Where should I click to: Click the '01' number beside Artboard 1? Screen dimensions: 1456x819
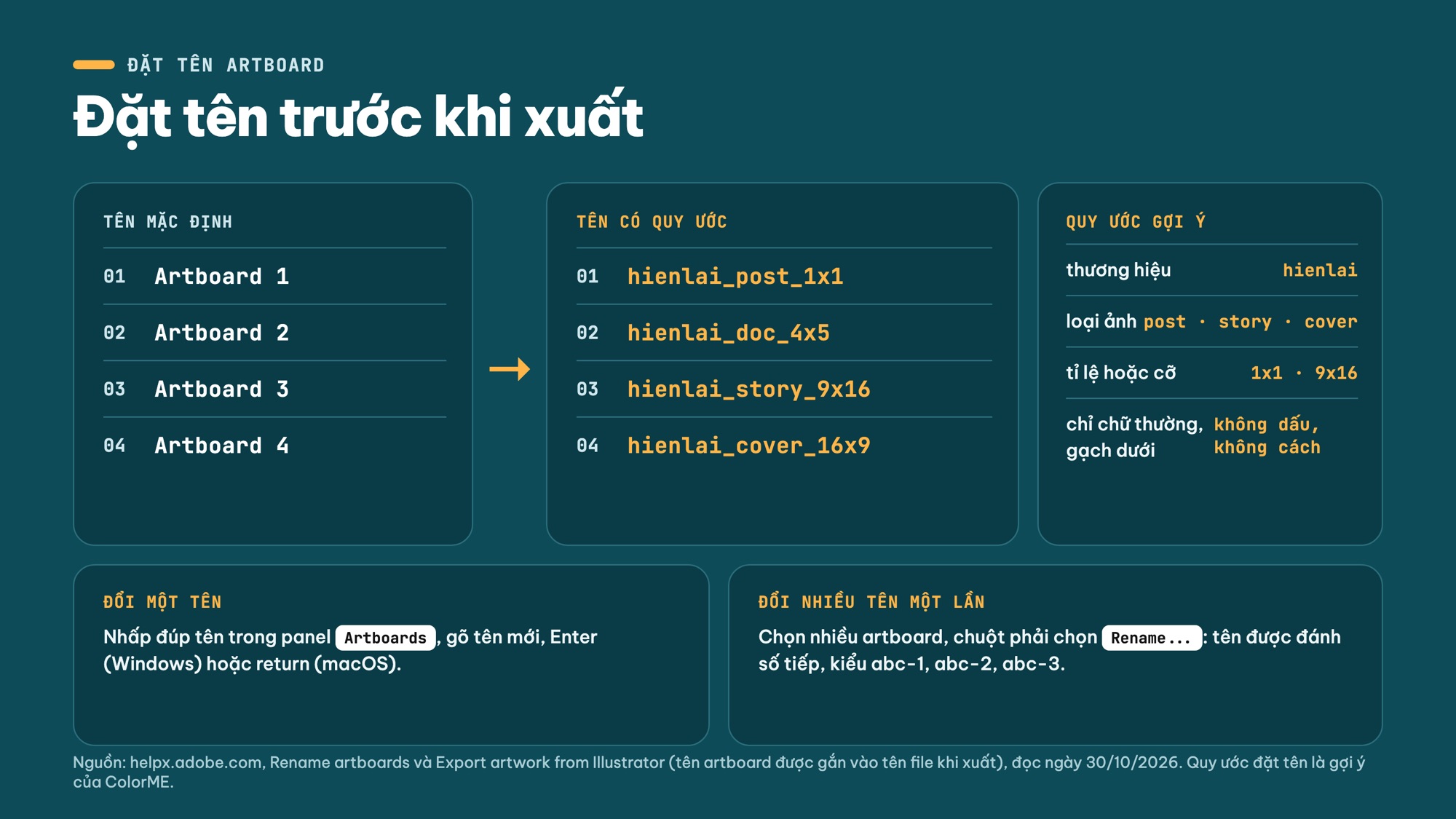(114, 277)
